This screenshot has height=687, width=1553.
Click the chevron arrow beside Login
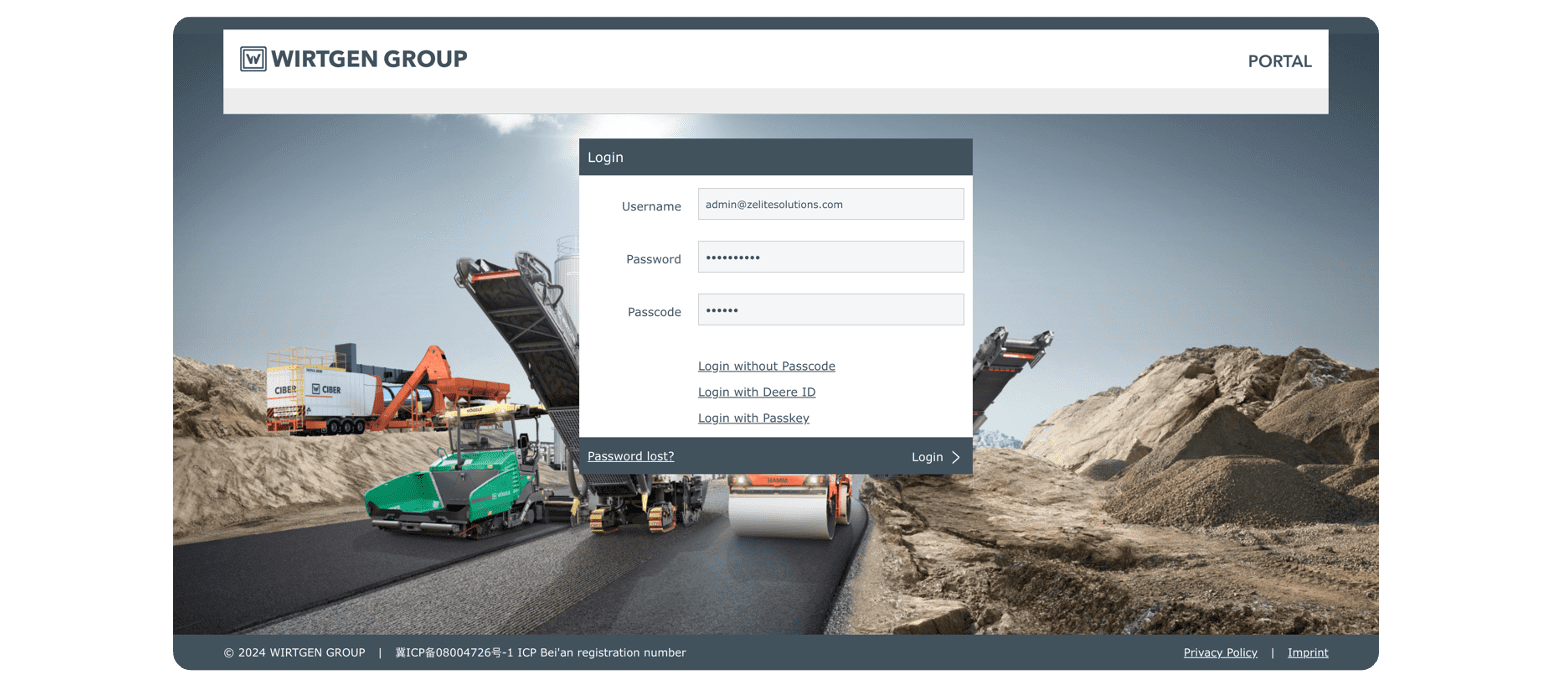[956, 457]
